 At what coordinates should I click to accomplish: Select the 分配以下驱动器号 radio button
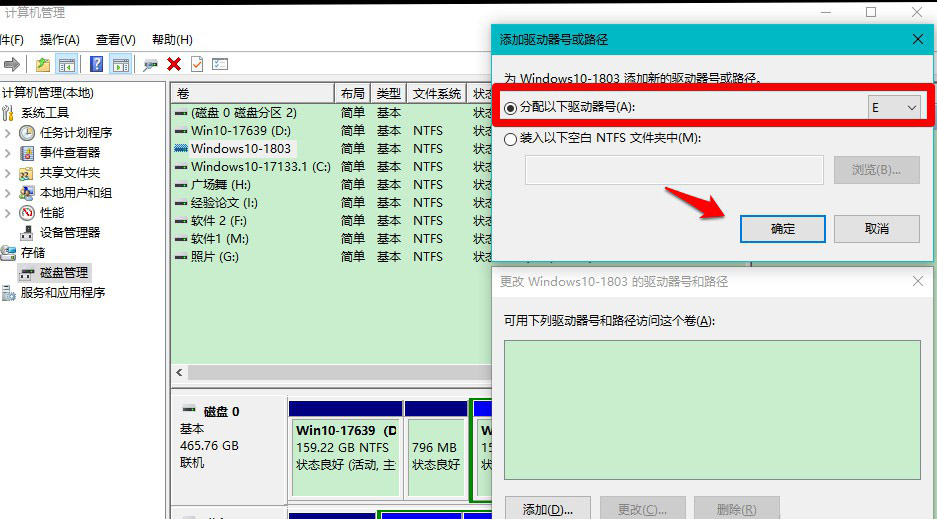[511, 107]
